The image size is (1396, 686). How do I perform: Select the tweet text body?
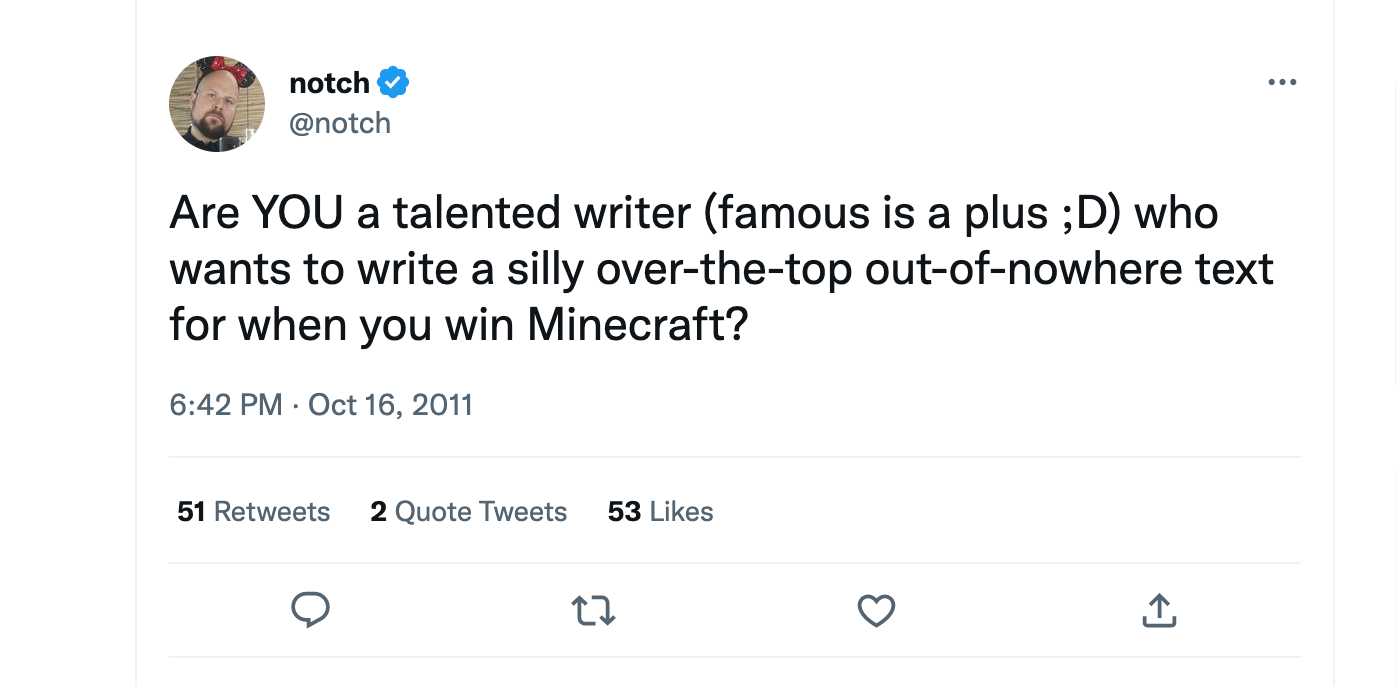pyautogui.click(x=700, y=268)
